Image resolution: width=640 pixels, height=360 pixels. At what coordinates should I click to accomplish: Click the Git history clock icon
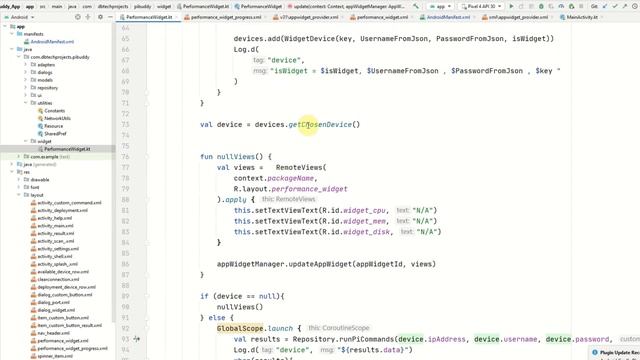click(635, 7)
